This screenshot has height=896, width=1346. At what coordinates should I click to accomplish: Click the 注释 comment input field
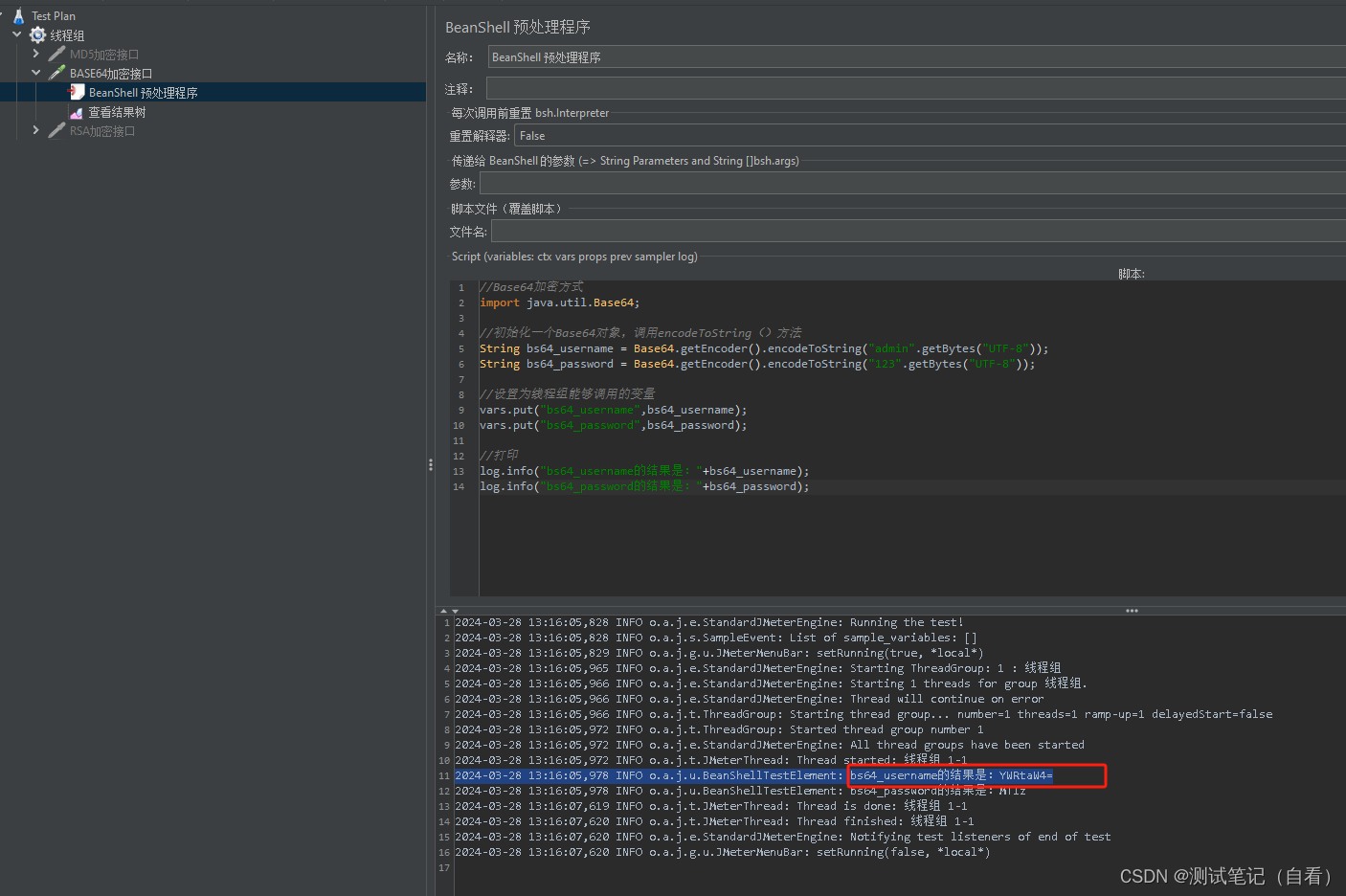[x=916, y=88]
